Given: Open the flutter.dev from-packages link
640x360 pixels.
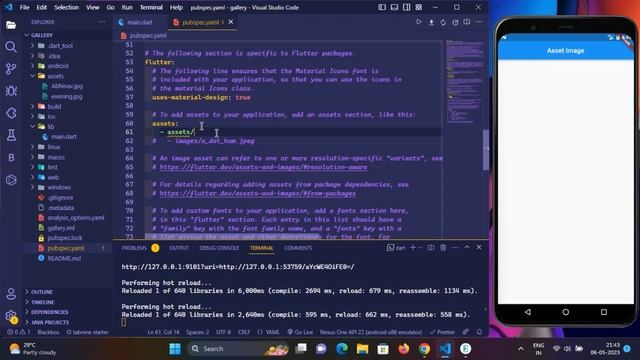Looking at the screenshot, I should pyautogui.click(x=258, y=193).
